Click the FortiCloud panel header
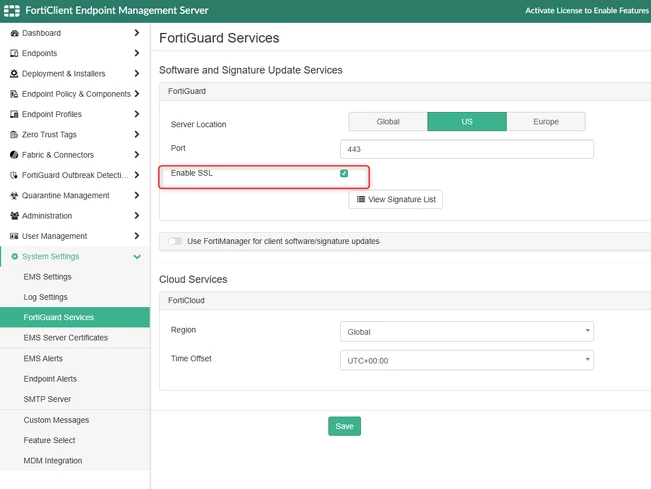Viewport: 651px width, 489px height. click(405, 300)
